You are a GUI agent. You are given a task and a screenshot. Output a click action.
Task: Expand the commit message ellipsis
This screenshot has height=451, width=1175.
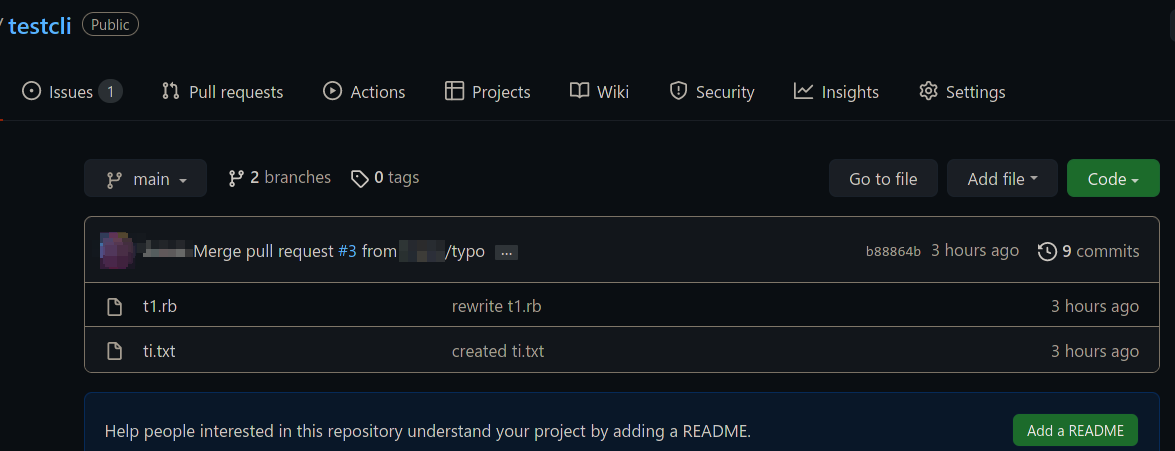pos(506,252)
